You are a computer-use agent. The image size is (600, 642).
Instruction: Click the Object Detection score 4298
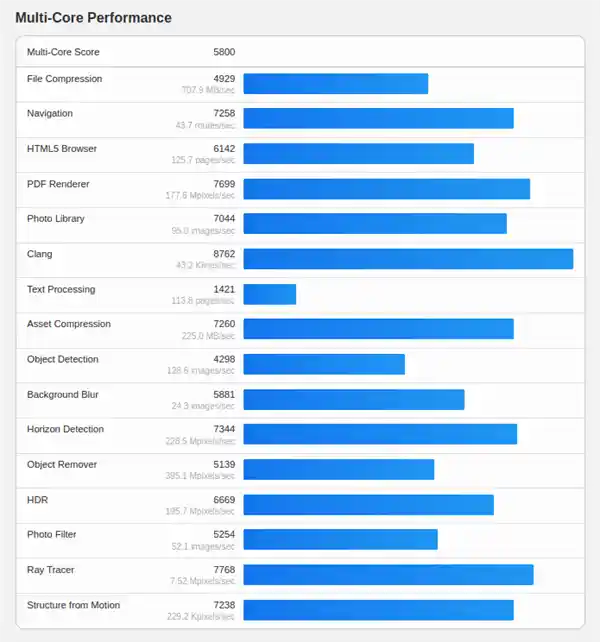click(224, 359)
